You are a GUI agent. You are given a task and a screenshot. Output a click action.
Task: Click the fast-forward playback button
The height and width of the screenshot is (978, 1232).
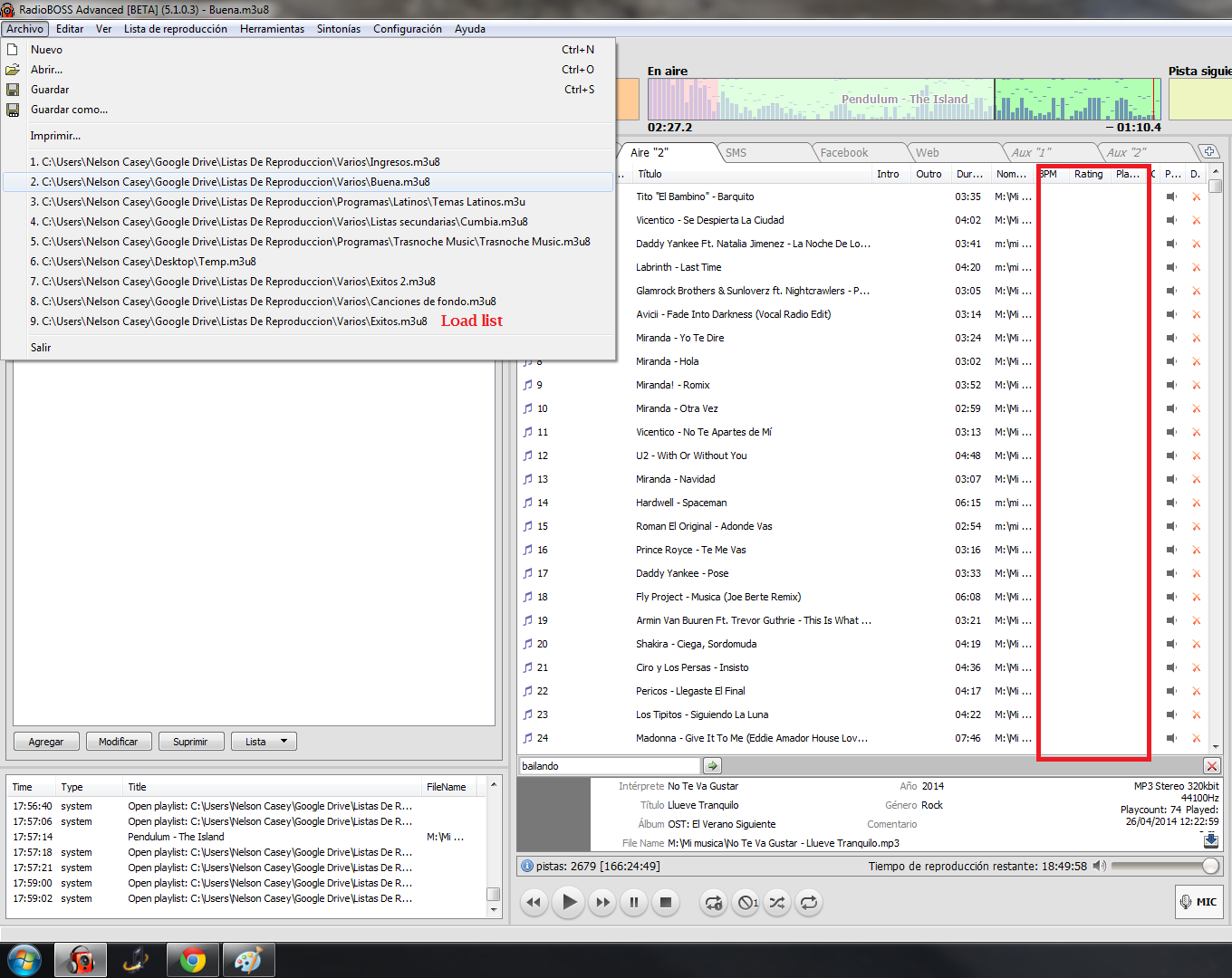click(602, 902)
